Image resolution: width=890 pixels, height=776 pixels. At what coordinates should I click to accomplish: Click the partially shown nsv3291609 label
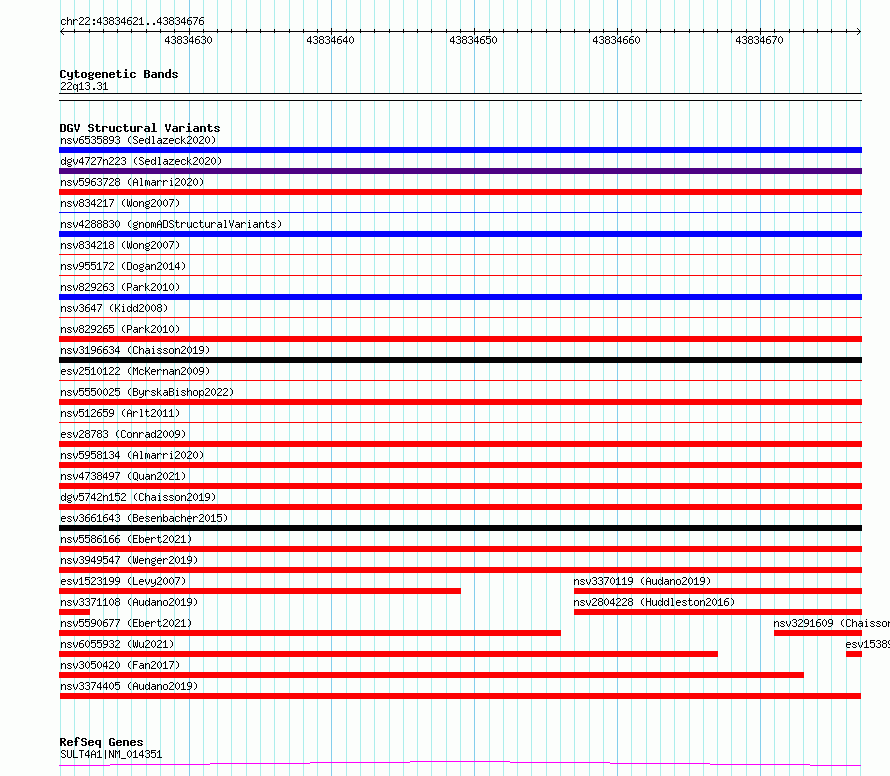(832, 623)
